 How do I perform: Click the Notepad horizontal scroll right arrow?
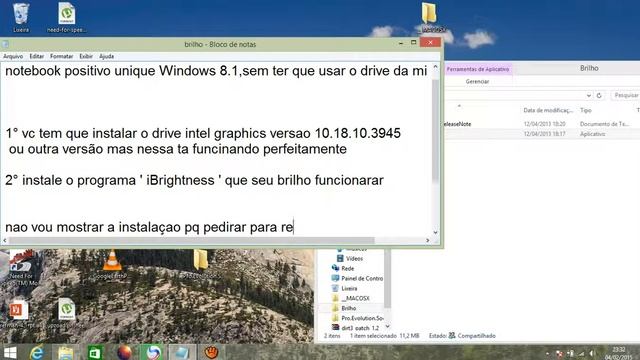(427, 240)
